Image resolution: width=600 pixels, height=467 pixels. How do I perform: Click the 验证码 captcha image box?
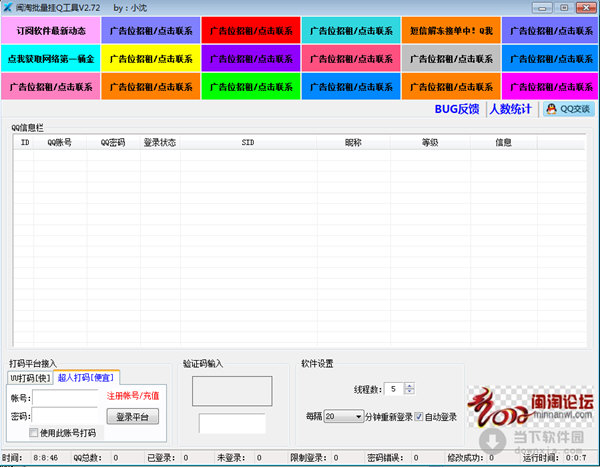232,391
